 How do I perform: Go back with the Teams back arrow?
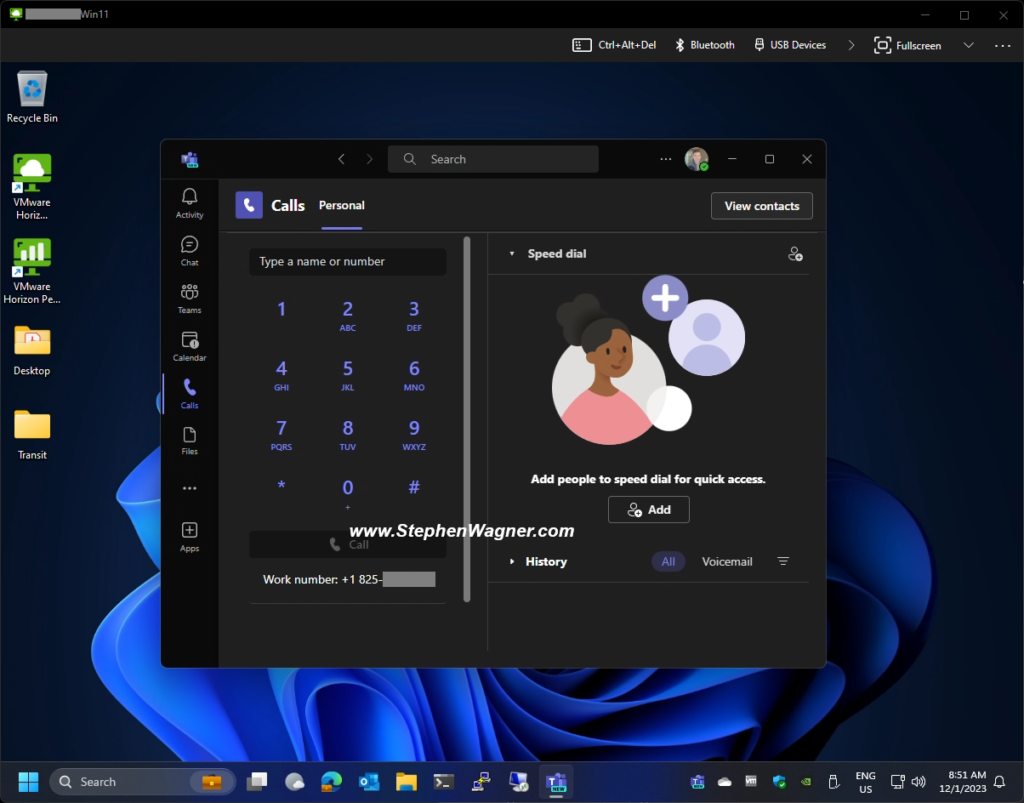pos(341,159)
